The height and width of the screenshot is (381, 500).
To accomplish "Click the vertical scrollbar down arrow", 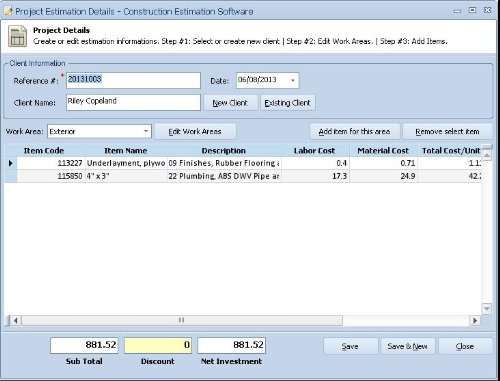I will click(487, 308).
